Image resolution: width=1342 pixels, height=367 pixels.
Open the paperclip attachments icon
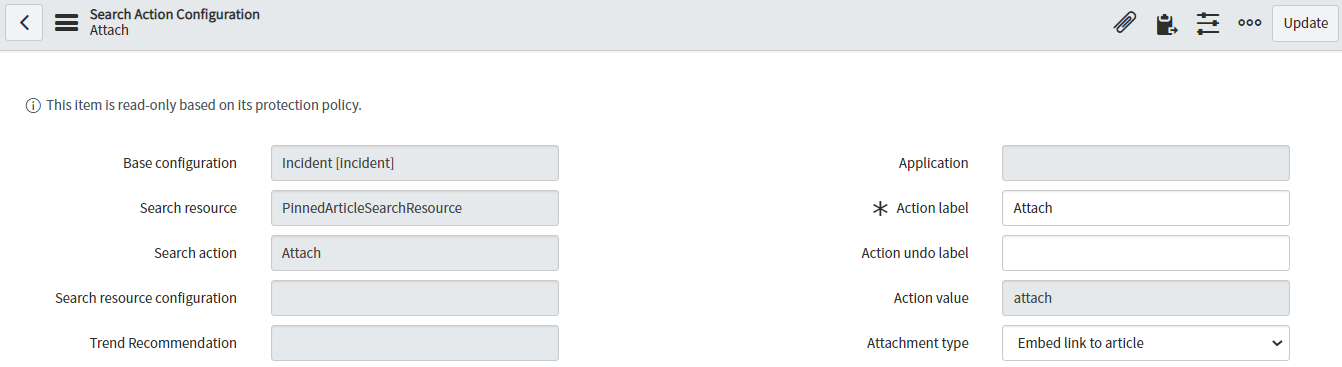1125,23
